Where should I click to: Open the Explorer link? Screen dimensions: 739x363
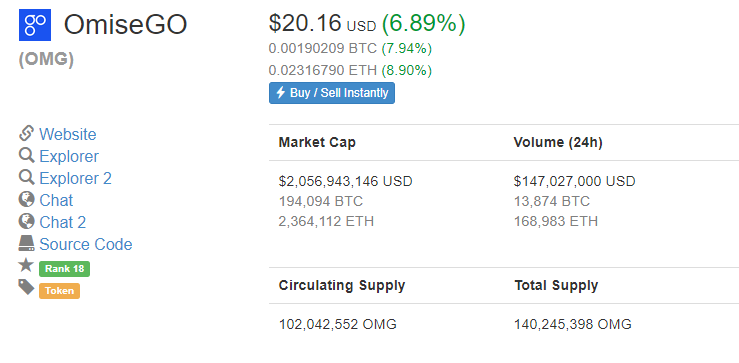pyautogui.click(x=69, y=157)
